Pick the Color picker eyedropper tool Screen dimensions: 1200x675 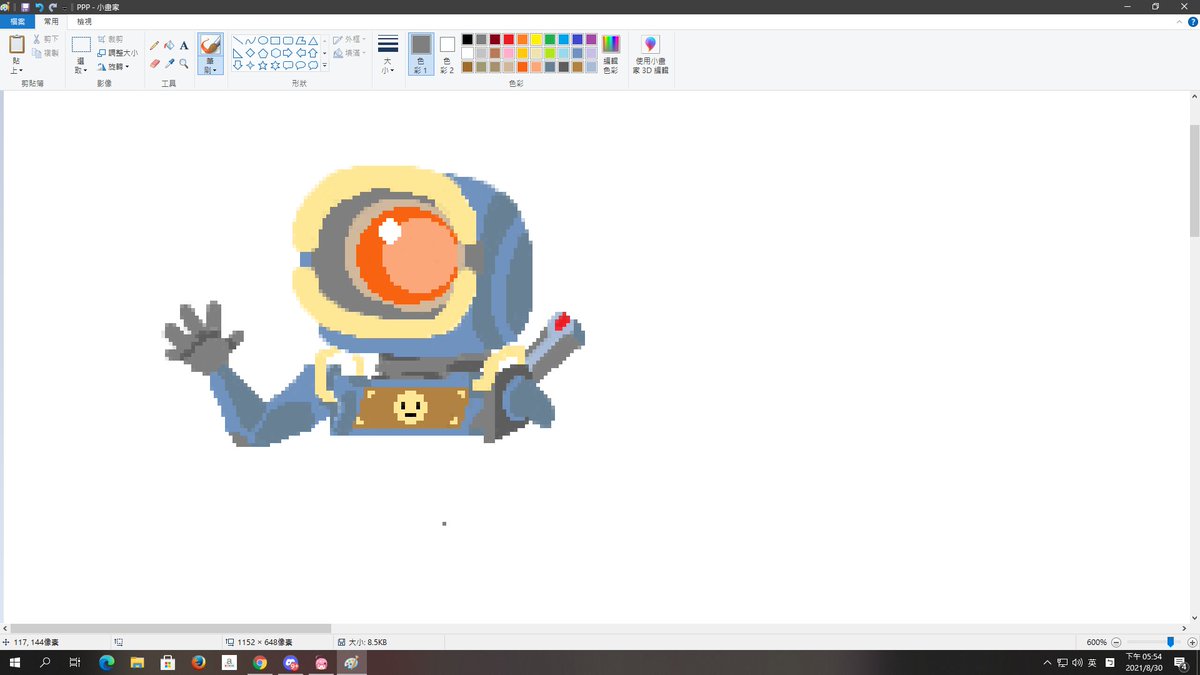tap(169, 63)
